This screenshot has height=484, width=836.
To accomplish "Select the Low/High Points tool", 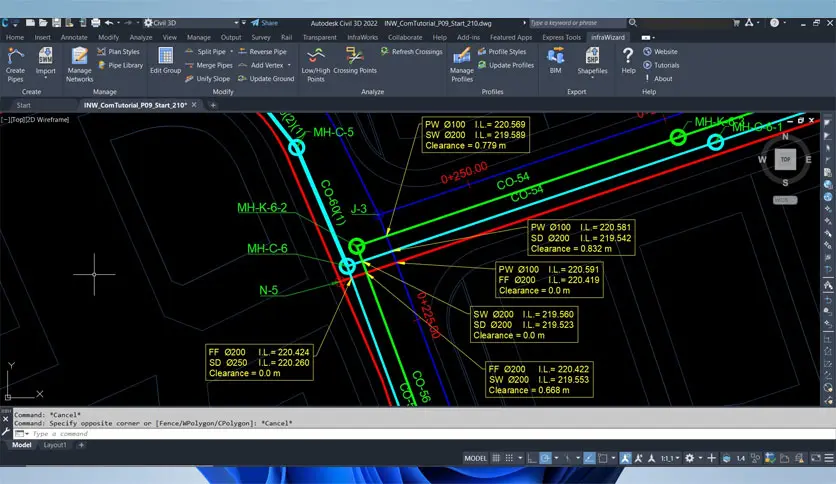I will (316, 64).
